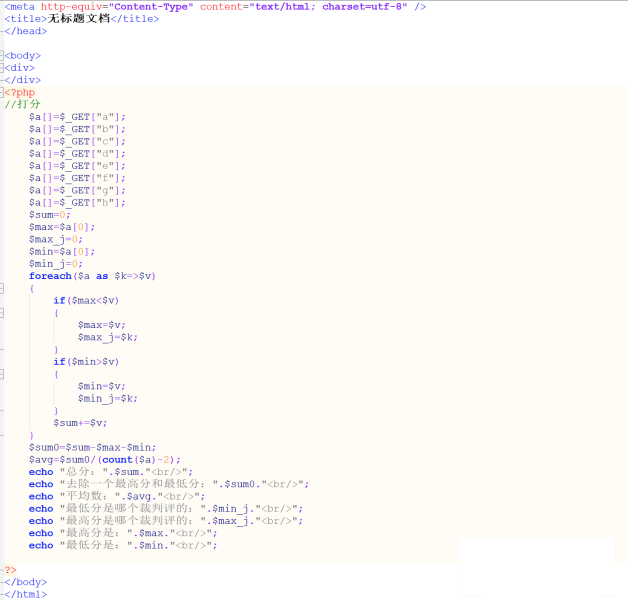Click the $_GET["h"] assignment line
Screen dimensions: 628x600
point(77,202)
